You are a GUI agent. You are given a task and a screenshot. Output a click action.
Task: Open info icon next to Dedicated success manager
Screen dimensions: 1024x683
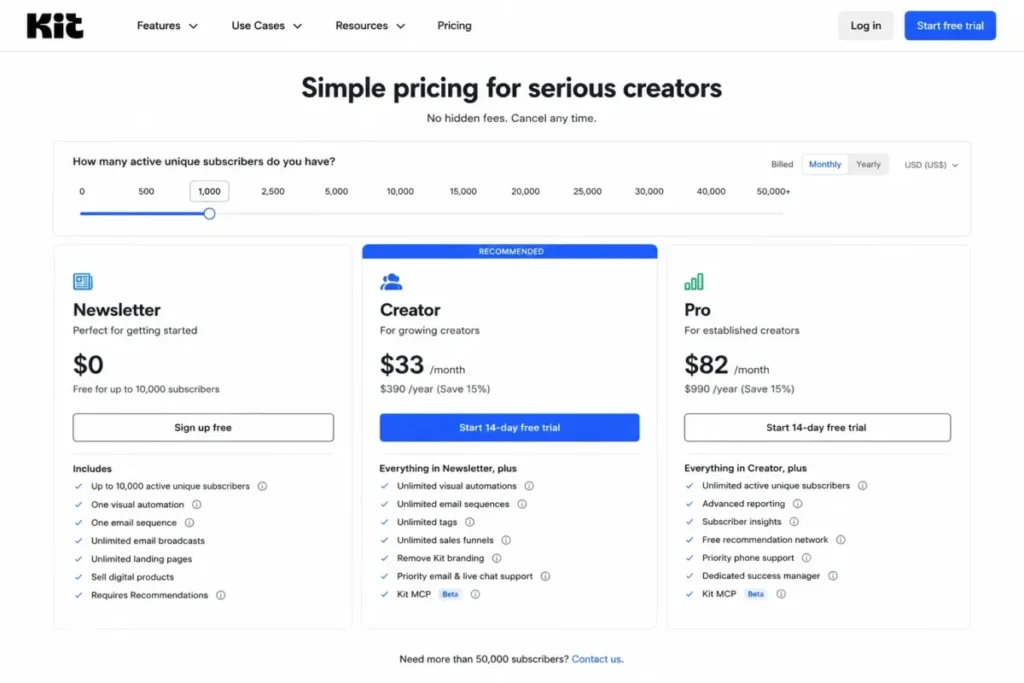[x=833, y=576]
